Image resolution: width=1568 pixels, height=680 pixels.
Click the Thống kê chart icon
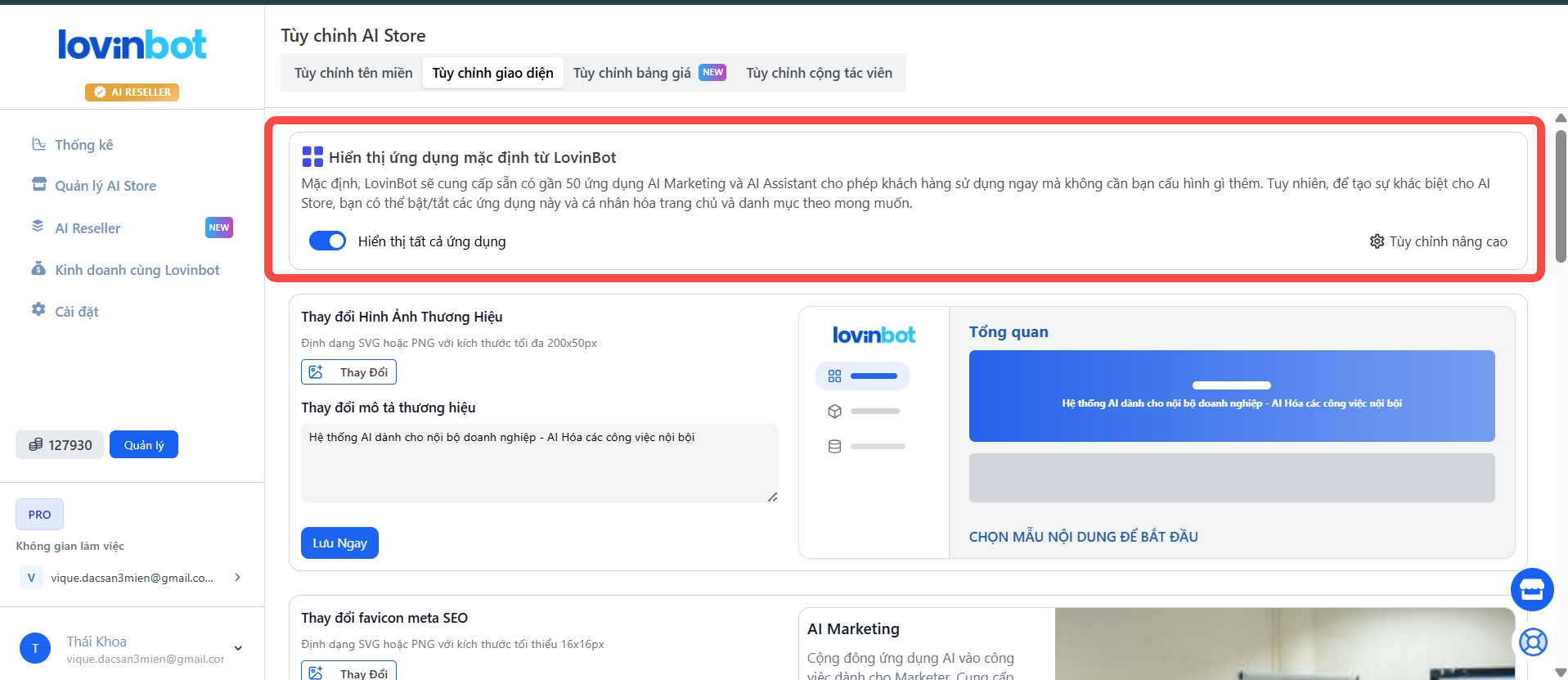coord(38,144)
